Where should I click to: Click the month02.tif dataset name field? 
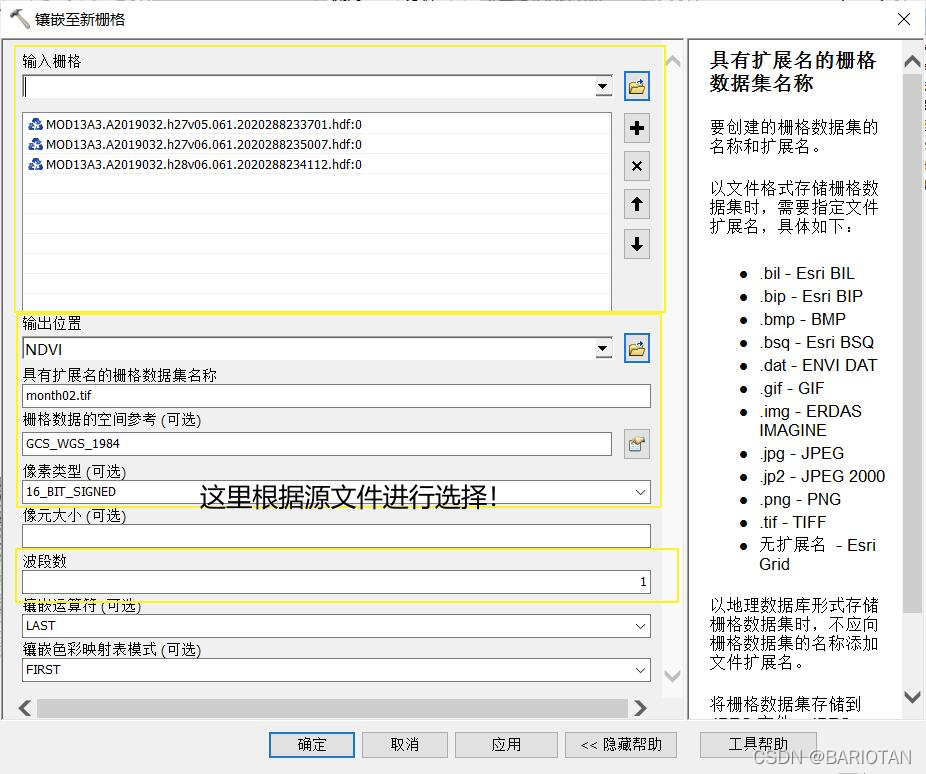pyautogui.click(x=336, y=396)
